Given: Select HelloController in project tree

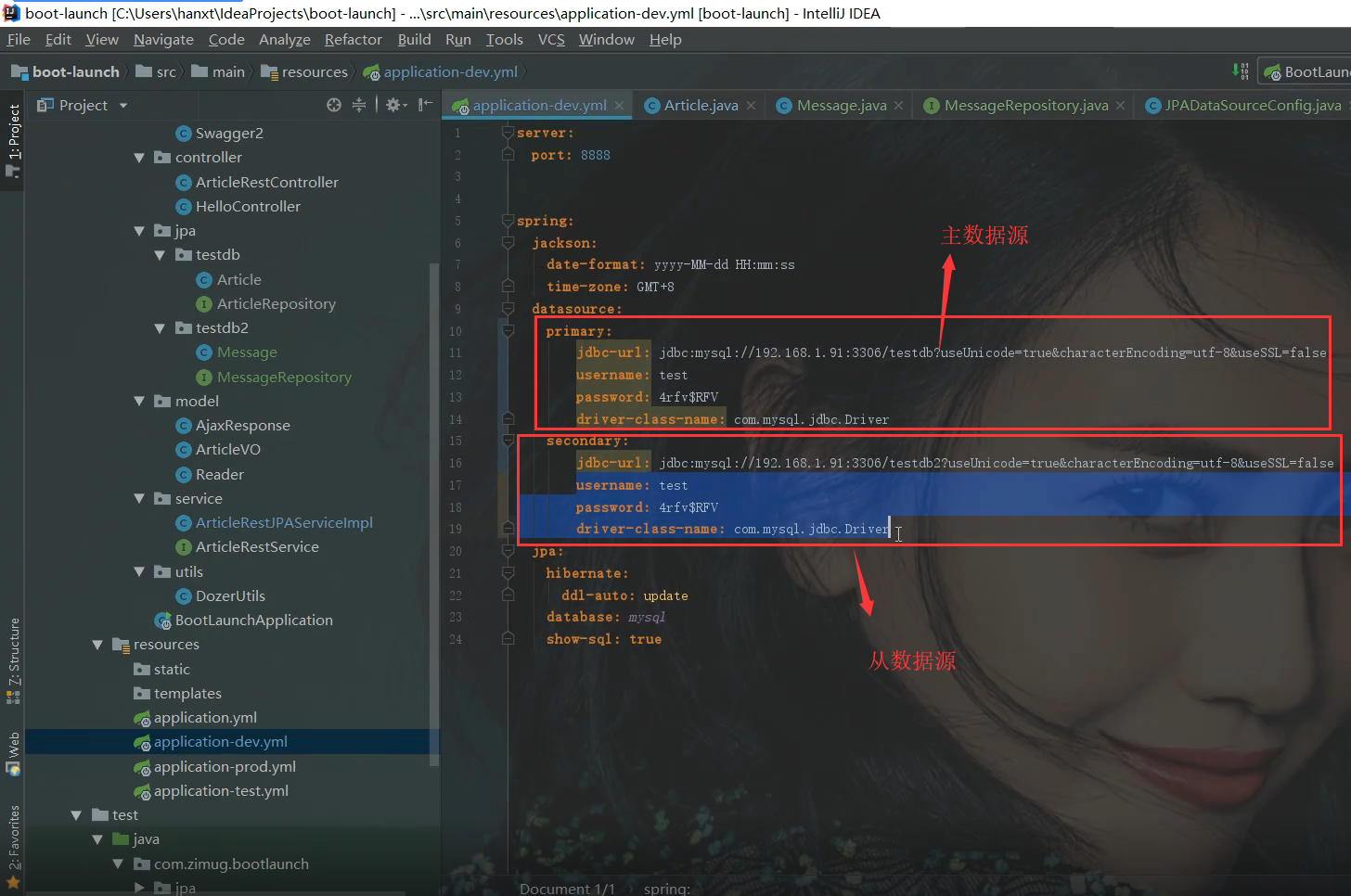Looking at the screenshot, I should (x=238, y=207).
